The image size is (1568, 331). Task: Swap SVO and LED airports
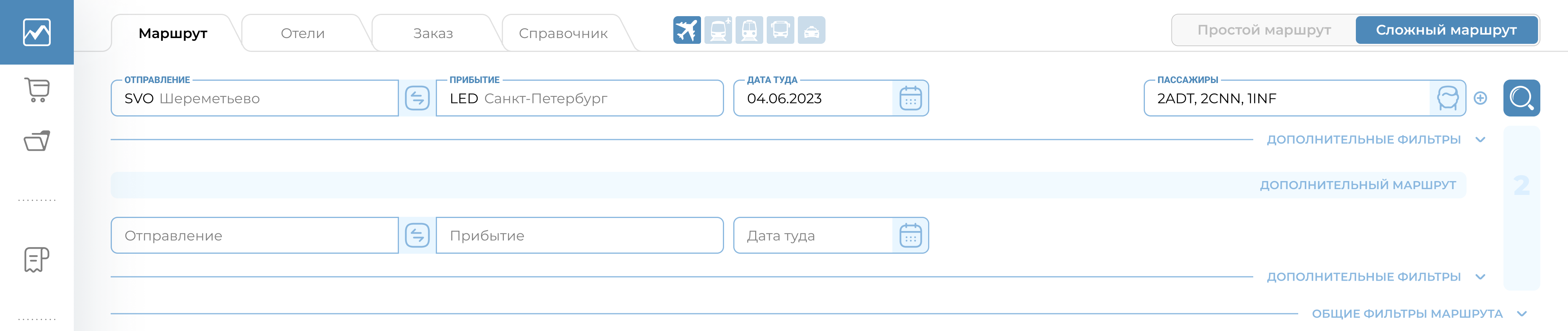[417, 98]
